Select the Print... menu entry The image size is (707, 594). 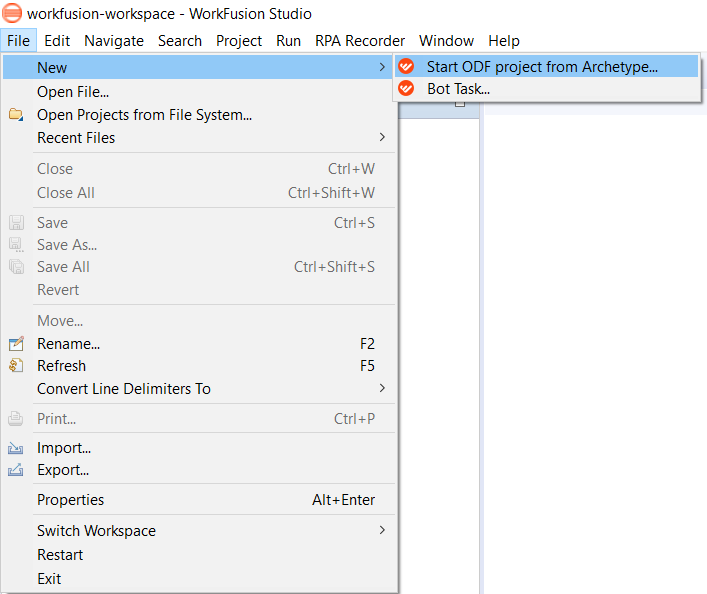198,419
